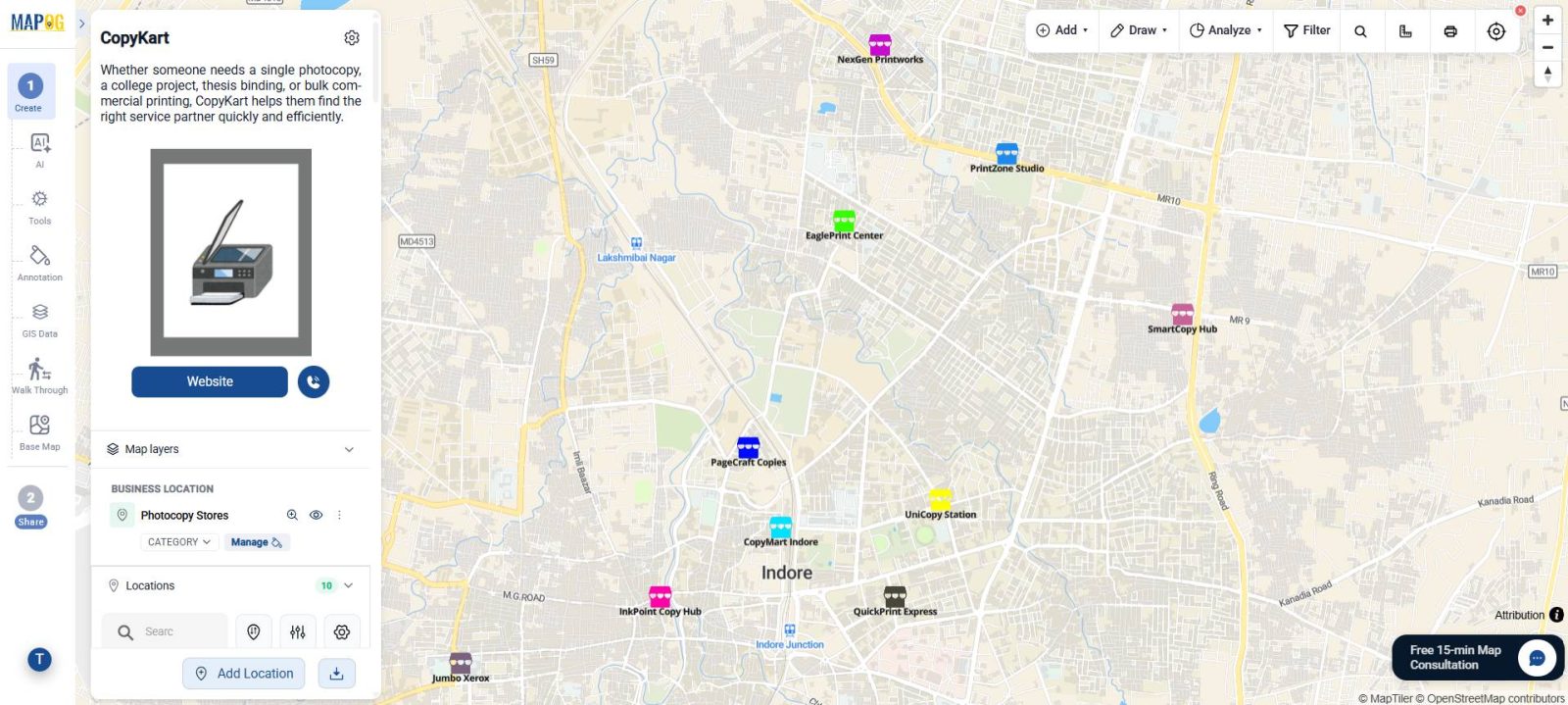Viewport: 1568px width, 705px height.
Task: Click the MAPOG logo
Action: pos(37,23)
